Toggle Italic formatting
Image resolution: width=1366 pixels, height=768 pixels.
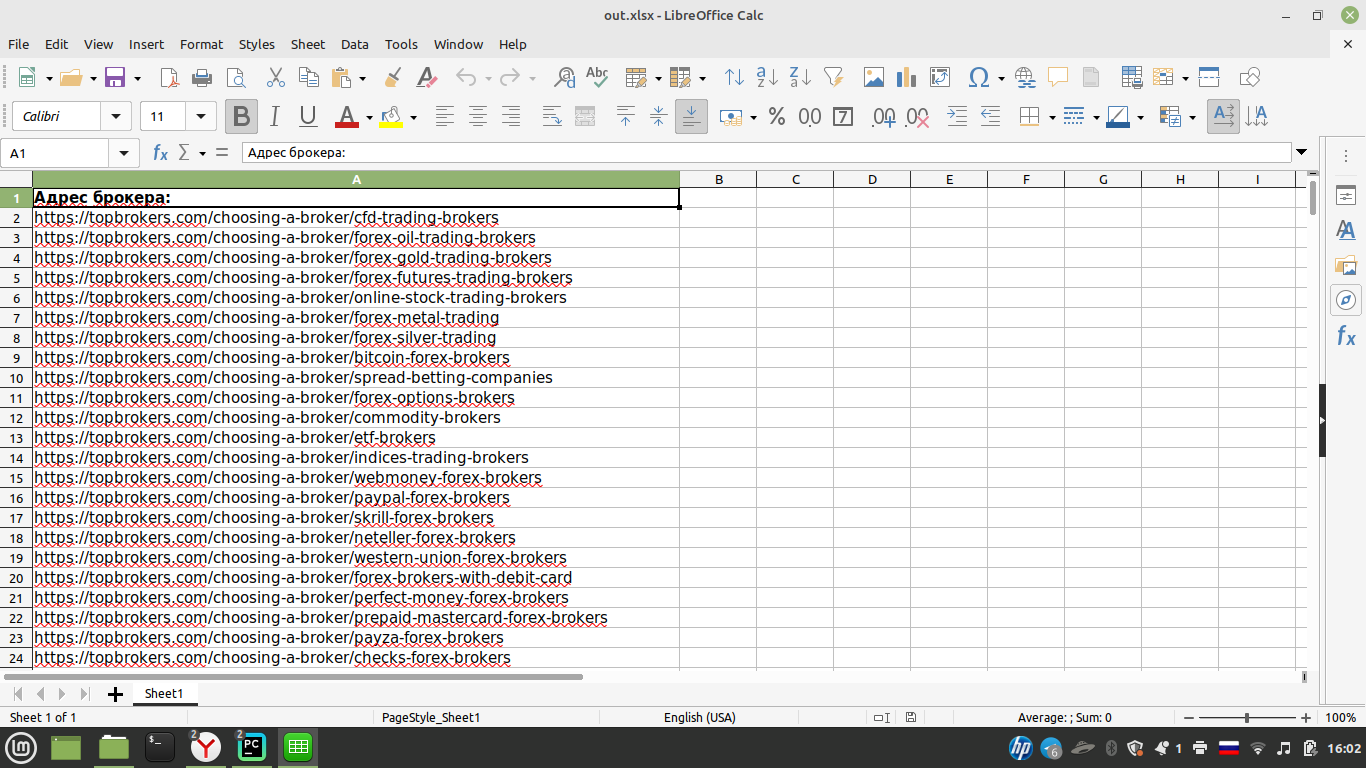[275, 117]
